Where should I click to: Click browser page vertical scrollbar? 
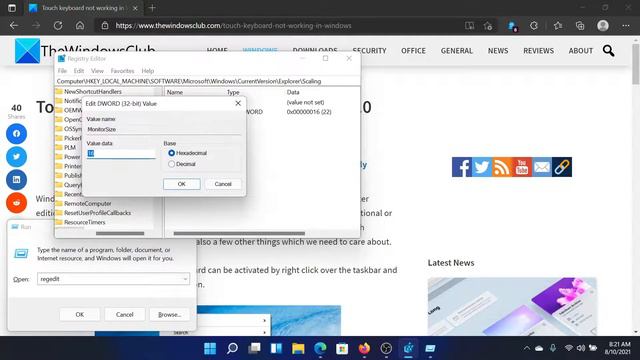(636, 65)
